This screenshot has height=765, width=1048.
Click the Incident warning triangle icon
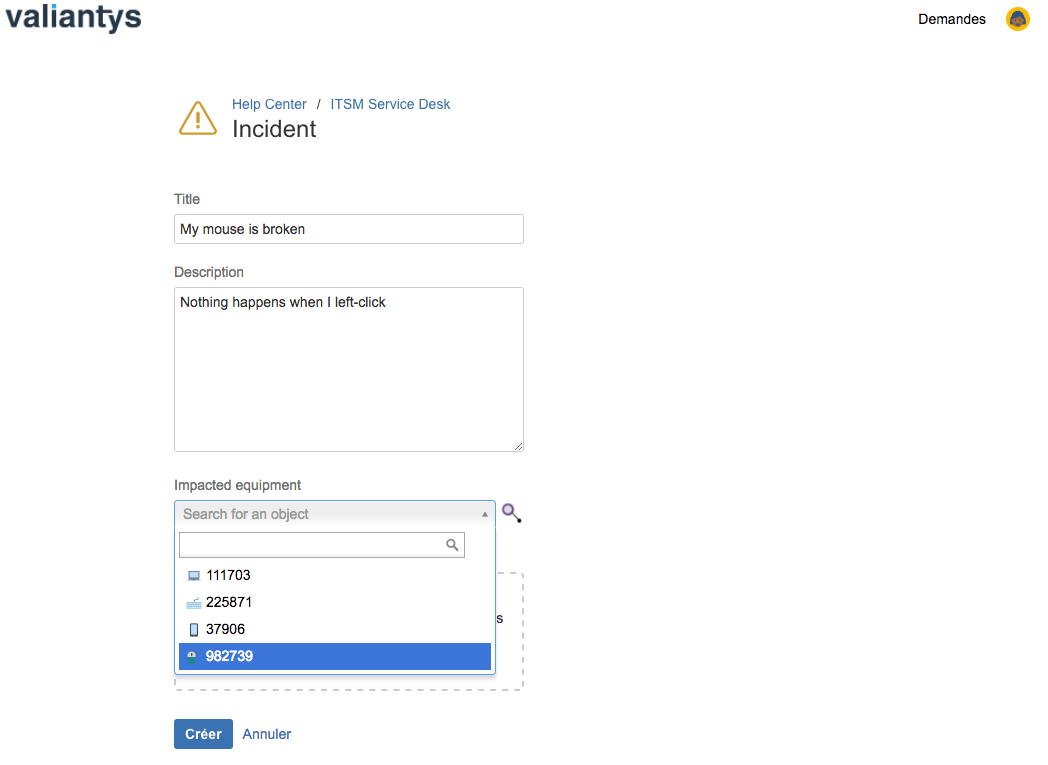coord(198,118)
